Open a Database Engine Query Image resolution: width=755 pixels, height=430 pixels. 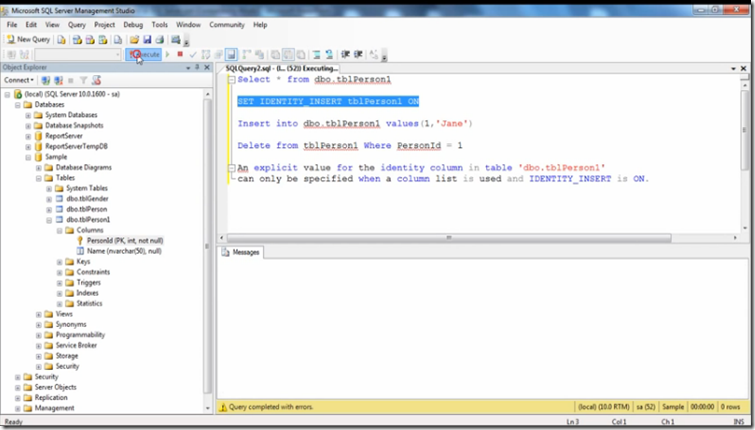pos(61,39)
